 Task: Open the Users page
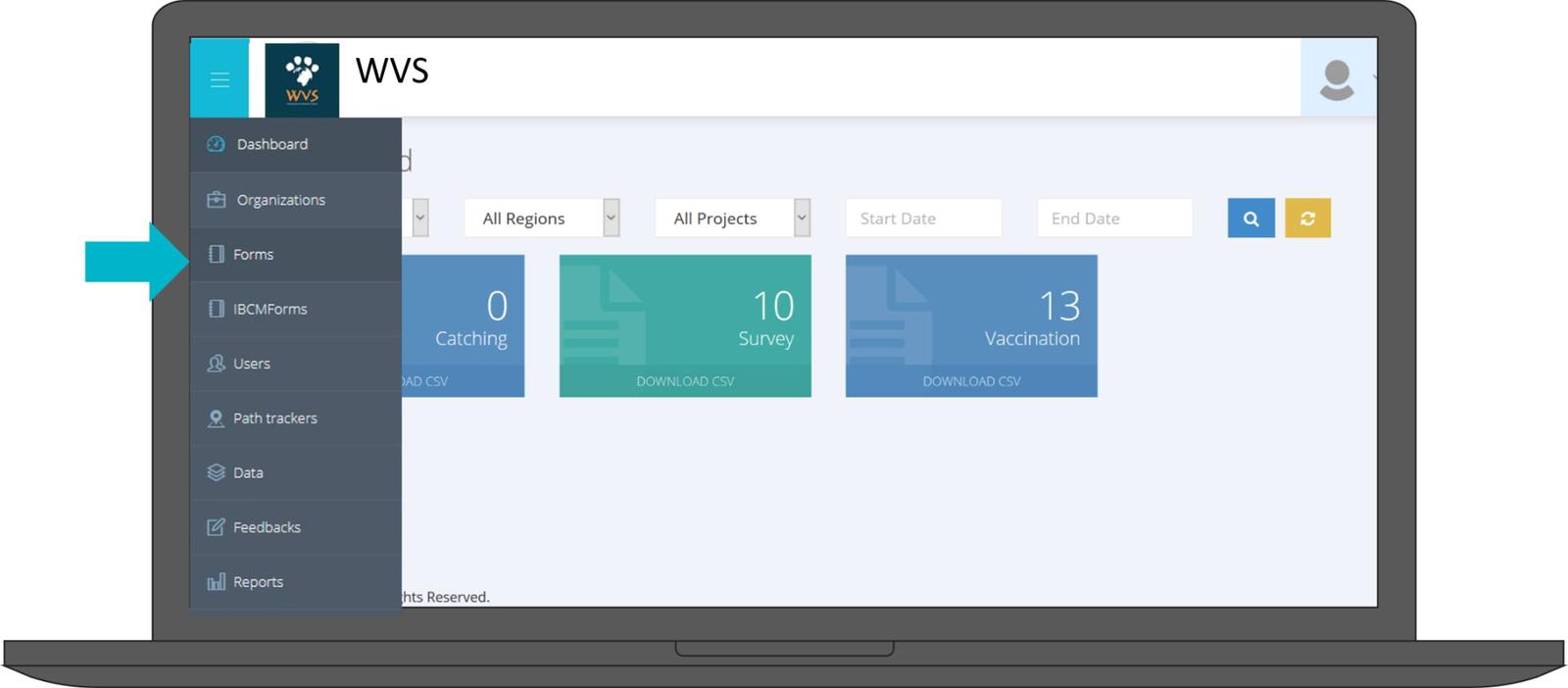tap(296, 364)
